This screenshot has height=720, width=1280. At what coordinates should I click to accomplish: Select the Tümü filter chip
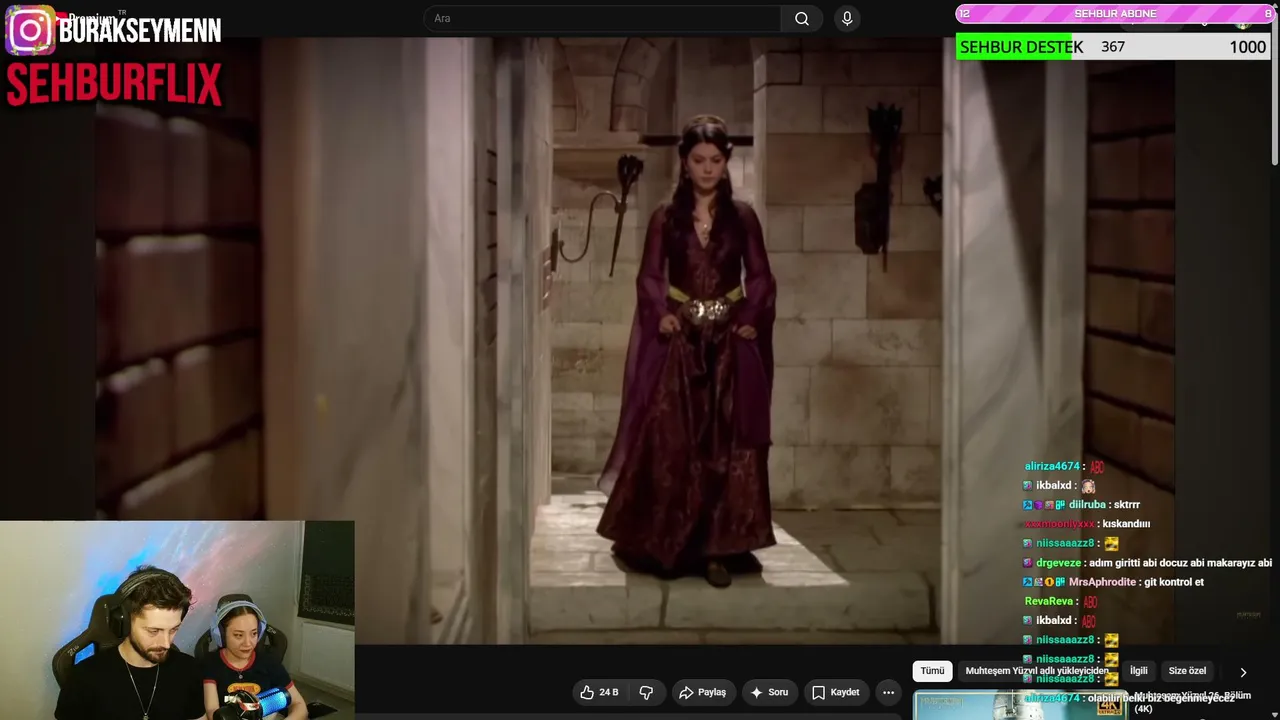[932, 671]
